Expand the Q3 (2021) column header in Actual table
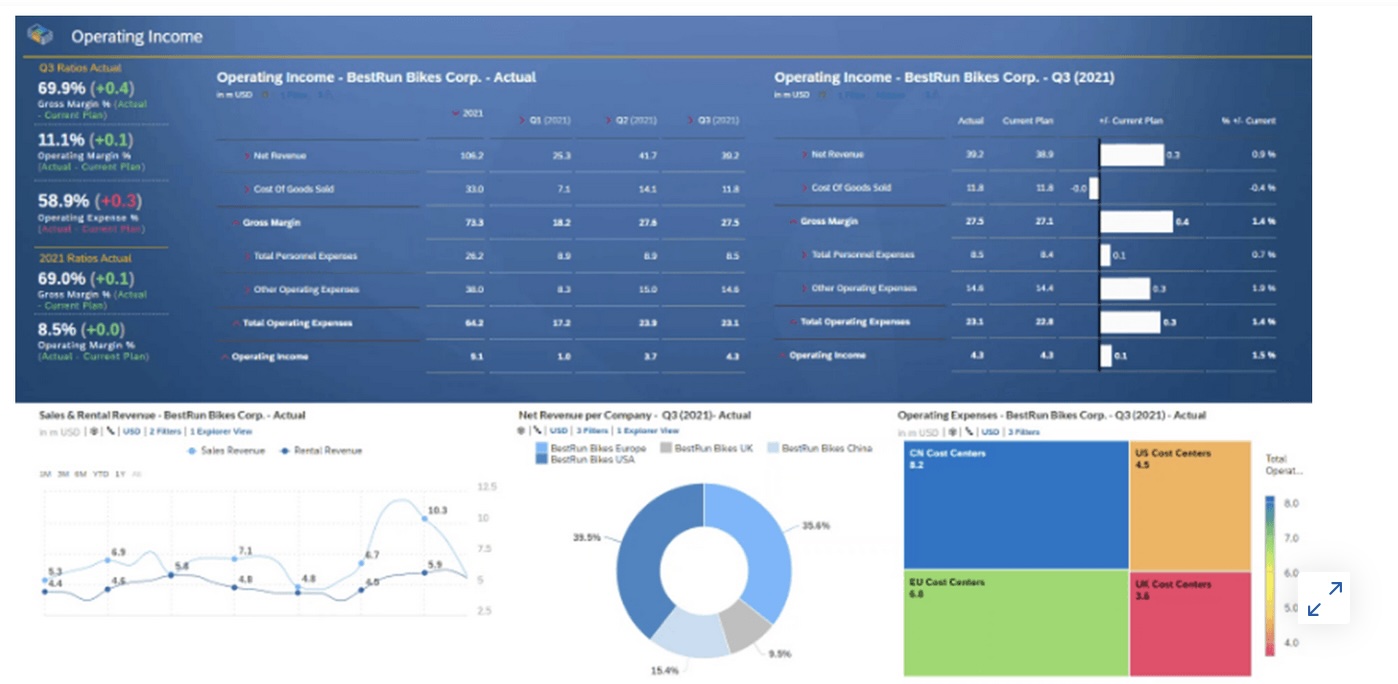Viewport: 1398px width, 684px height. tap(690, 121)
